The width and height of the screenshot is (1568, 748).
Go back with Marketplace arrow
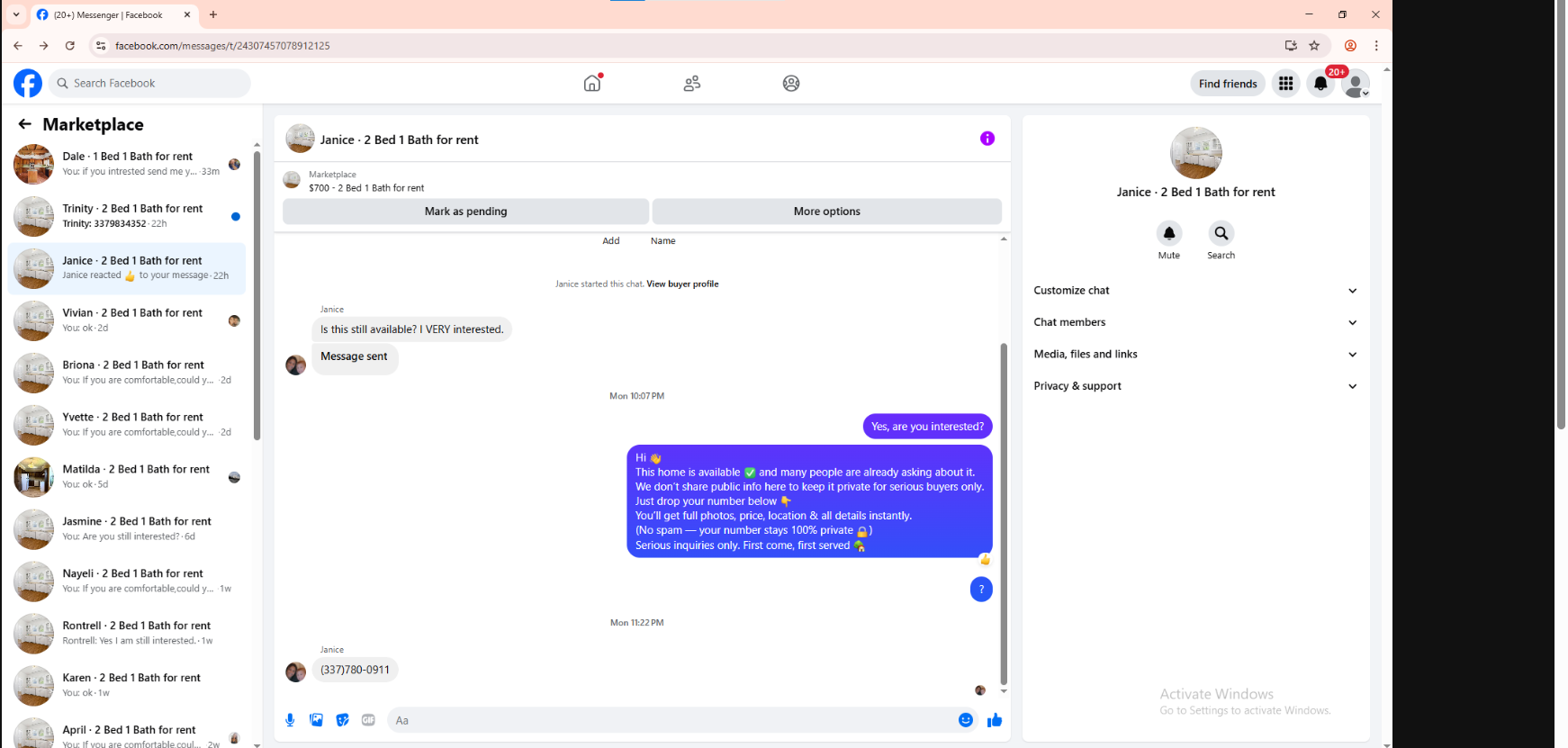(25, 124)
